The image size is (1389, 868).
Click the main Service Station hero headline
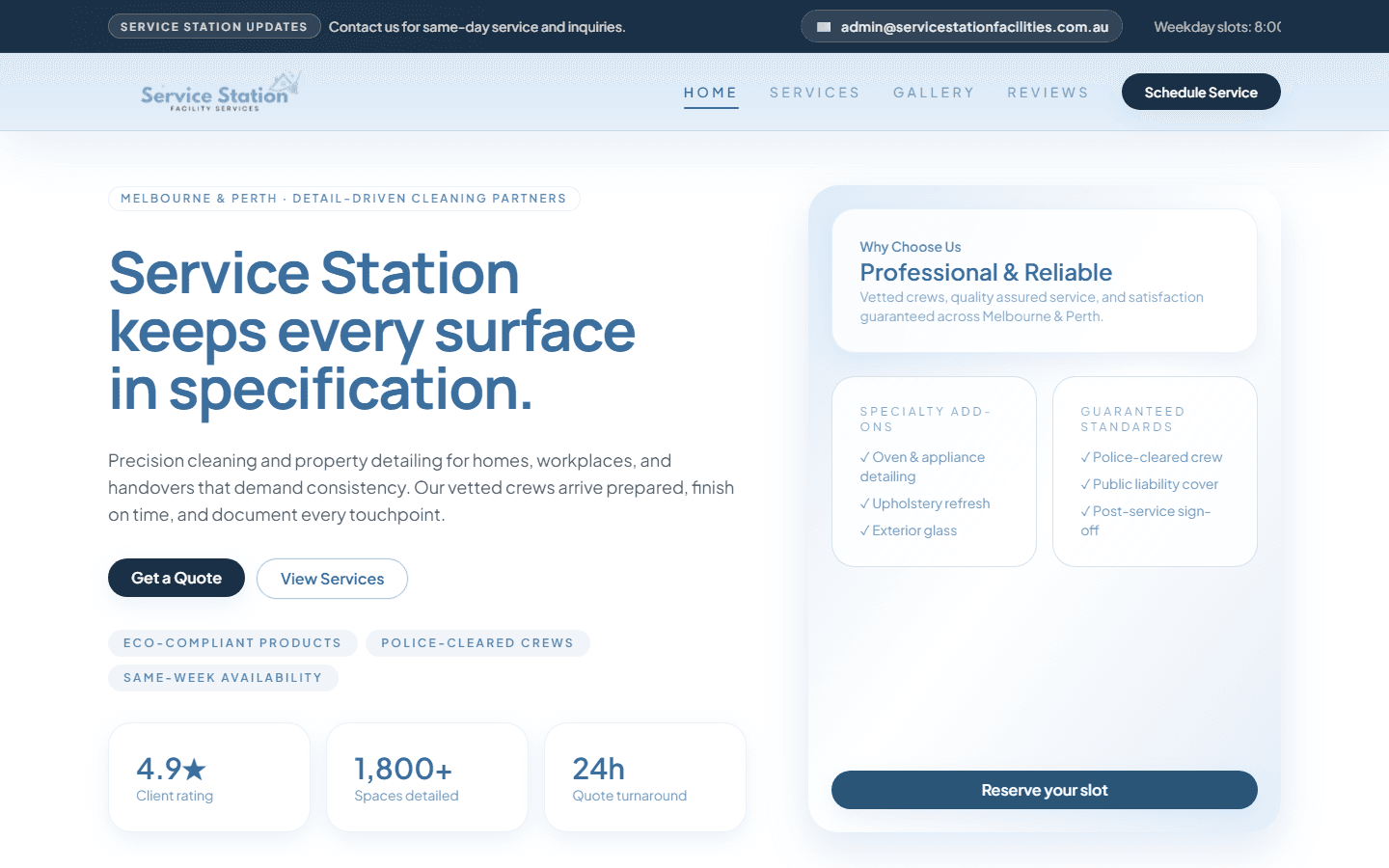372,331
